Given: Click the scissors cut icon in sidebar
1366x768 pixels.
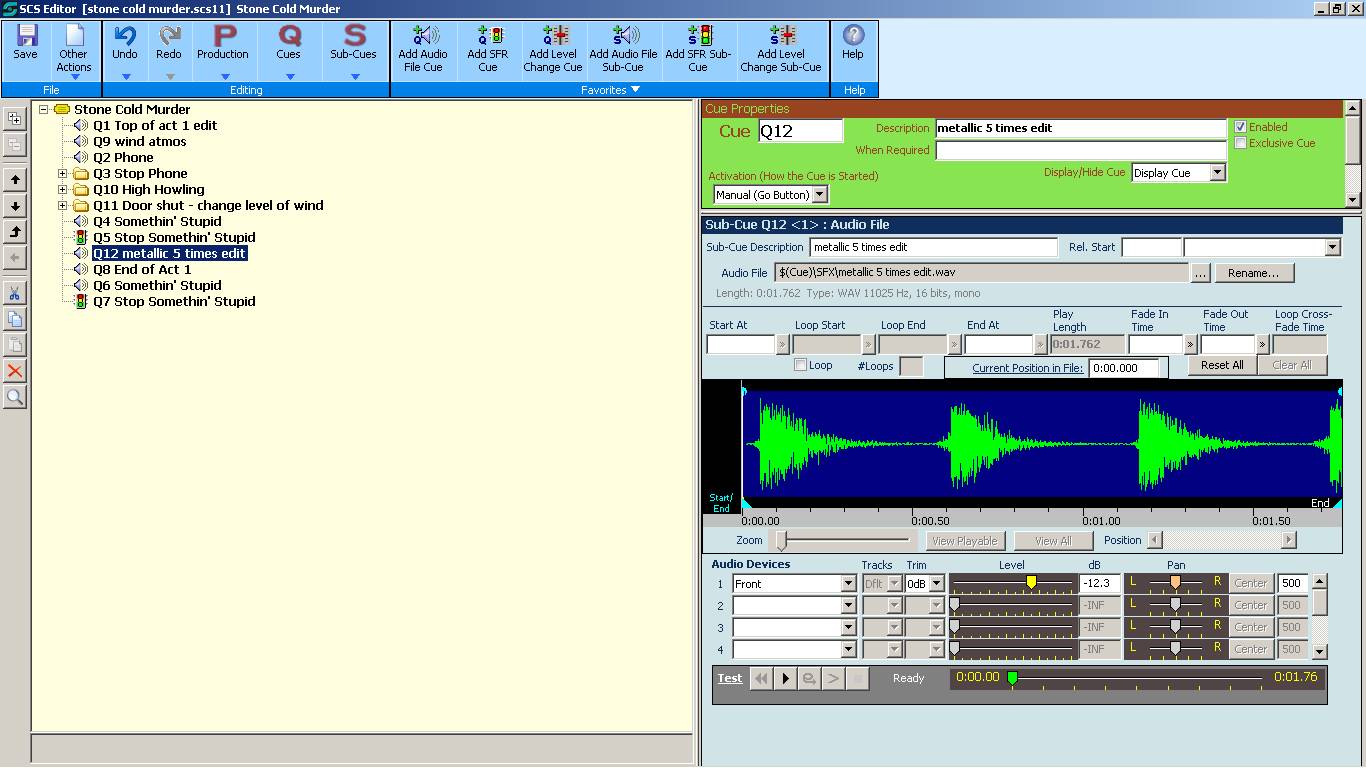Looking at the screenshot, I should (15, 293).
